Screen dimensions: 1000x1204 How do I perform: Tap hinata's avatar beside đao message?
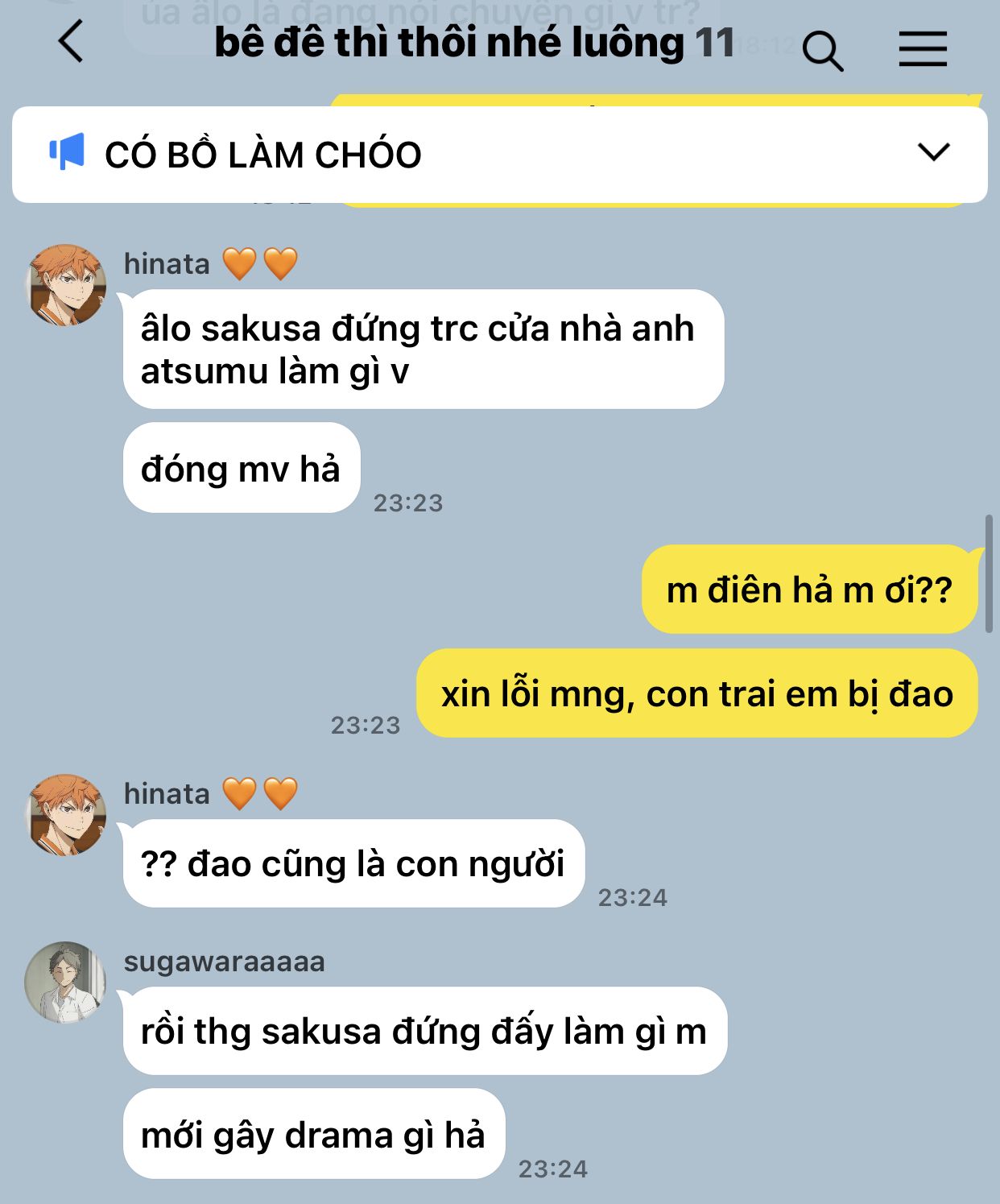pyautogui.click(x=66, y=815)
